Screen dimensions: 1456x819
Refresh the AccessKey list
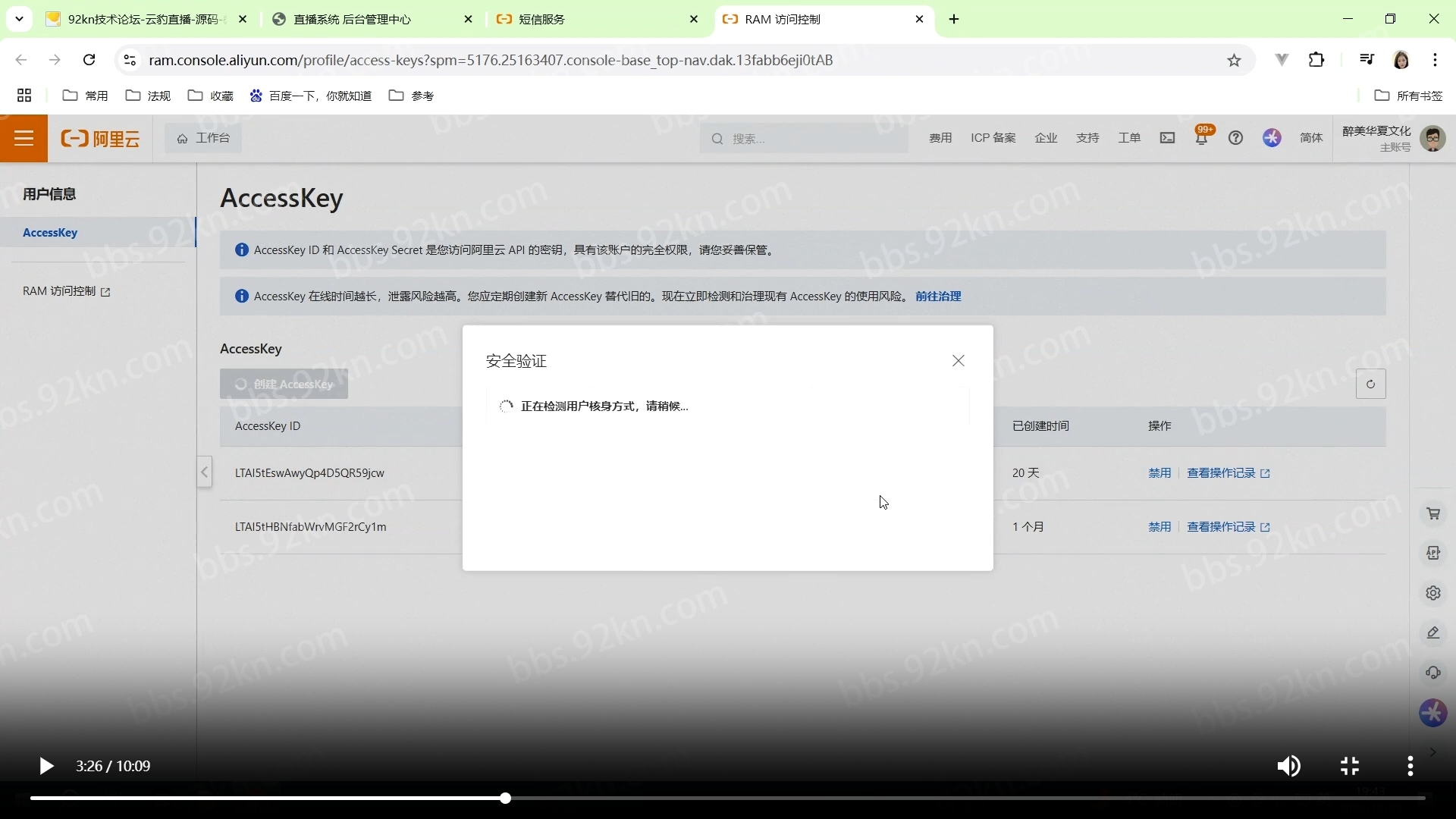point(1370,384)
